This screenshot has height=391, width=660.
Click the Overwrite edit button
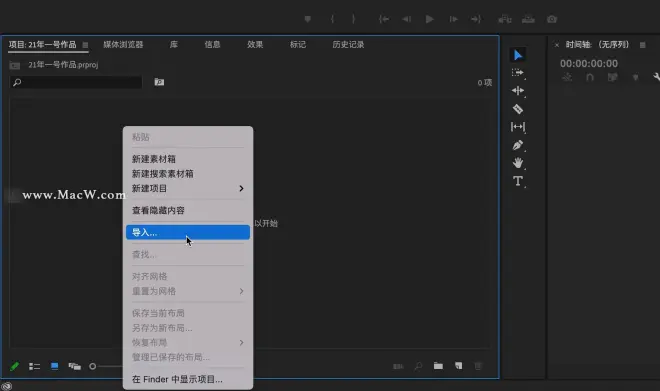(x=528, y=19)
